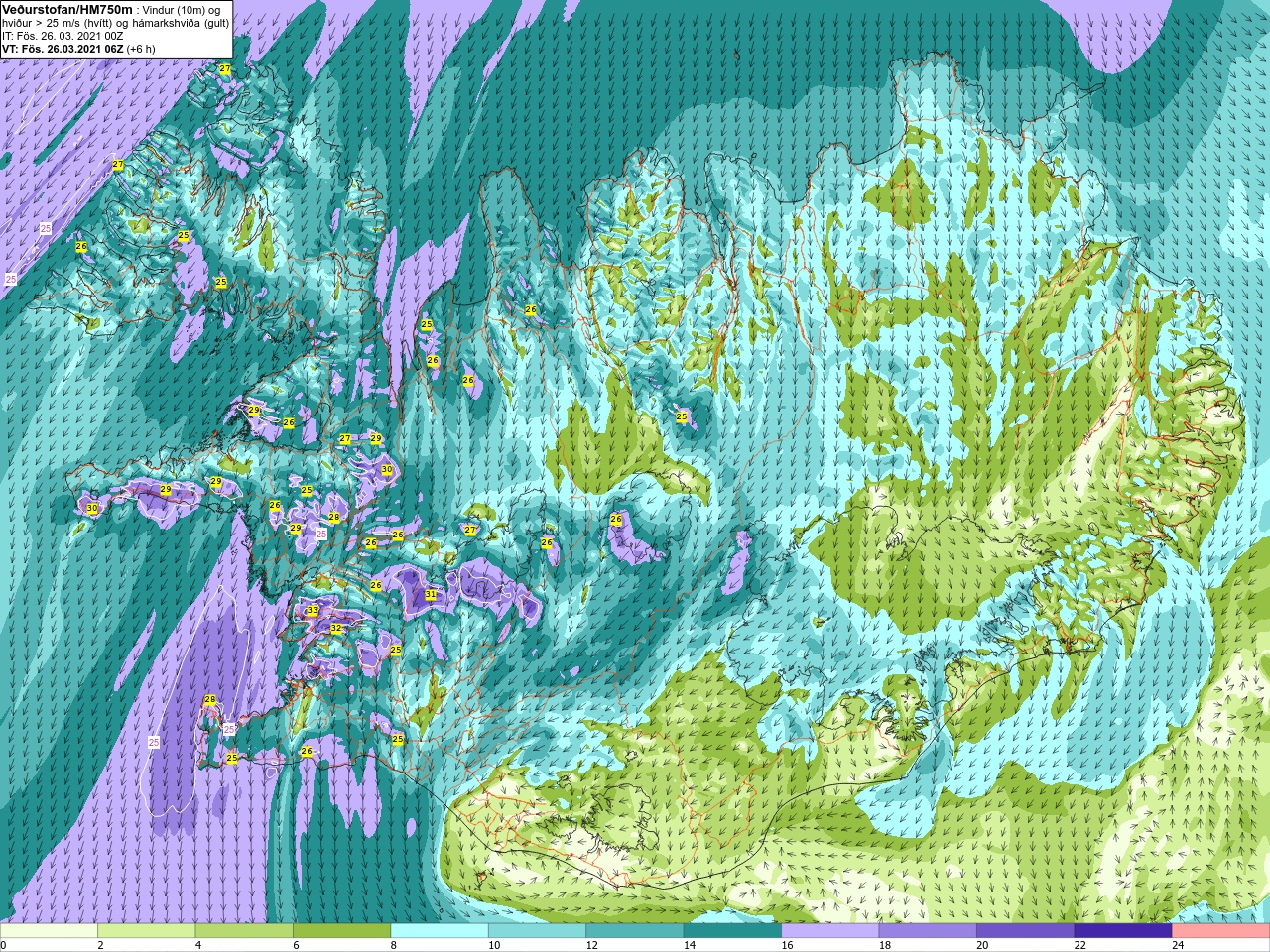Viewport: 1270px width, 952px height.
Task: Click the 6–8 m/s olive green legend swatch
Action: pos(341,931)
